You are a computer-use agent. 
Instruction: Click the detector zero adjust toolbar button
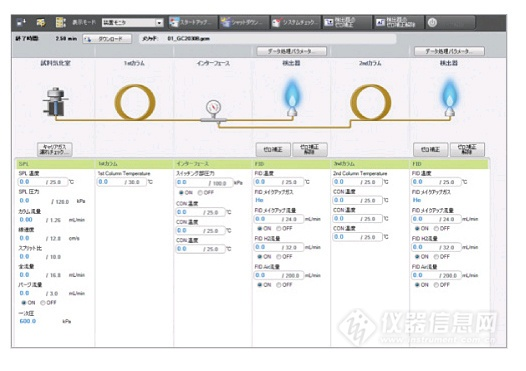[x=348, y=22]
